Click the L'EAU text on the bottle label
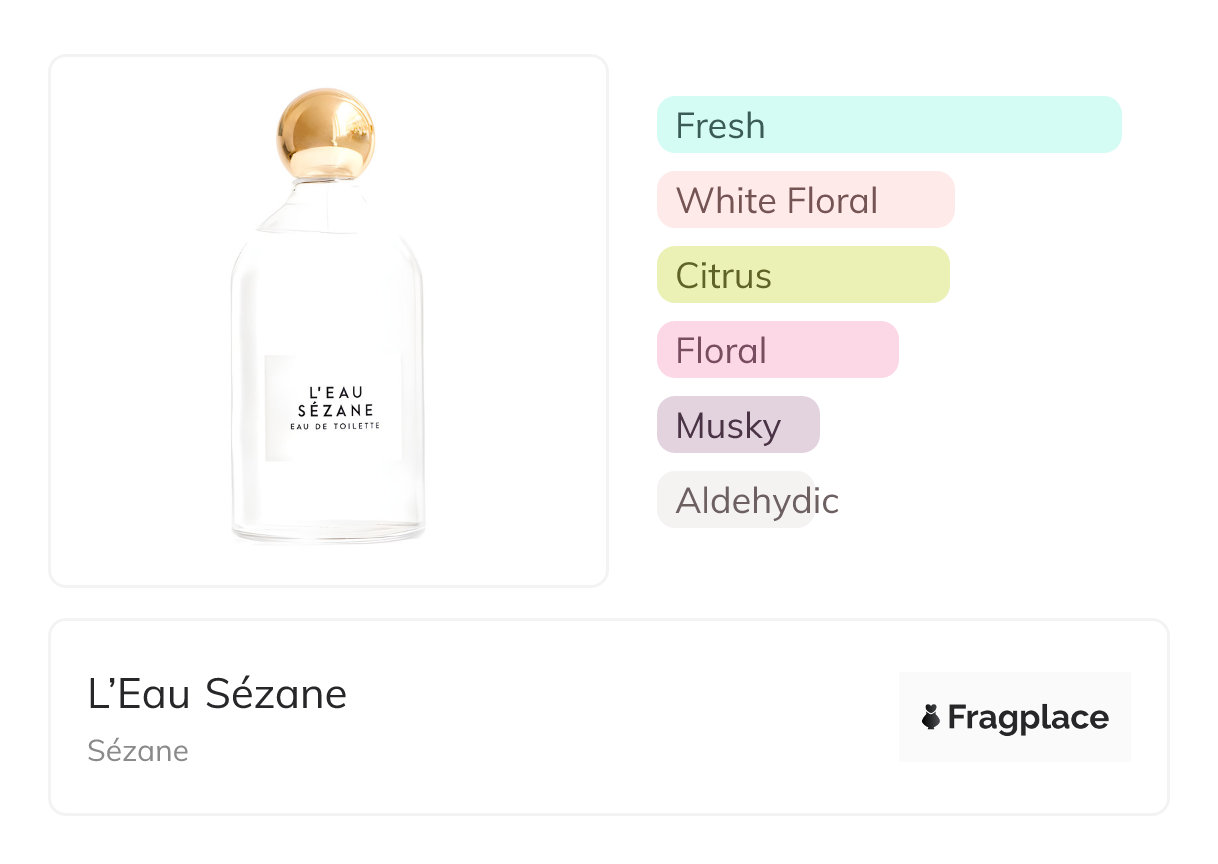 click(335, 392)
